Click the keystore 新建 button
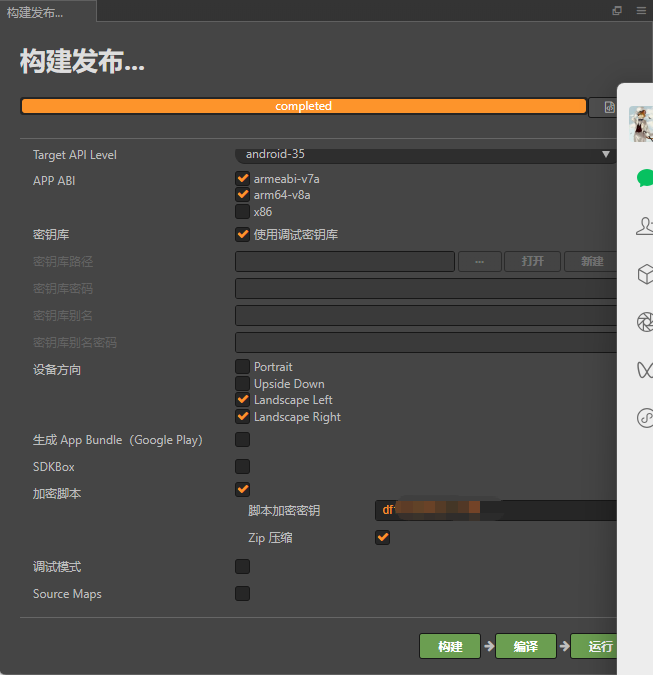Viewport: 653px width, 675px height. (x=591, y=261)
